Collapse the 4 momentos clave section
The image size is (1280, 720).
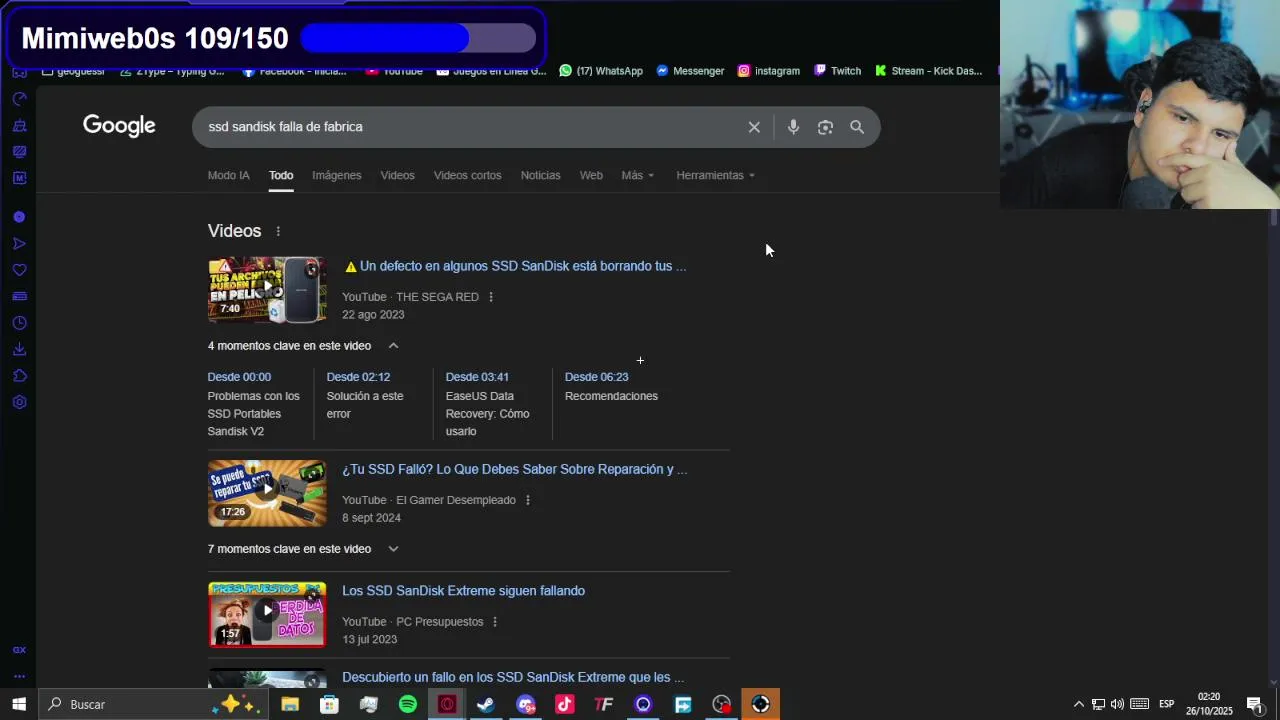click(x=393, y=346)
